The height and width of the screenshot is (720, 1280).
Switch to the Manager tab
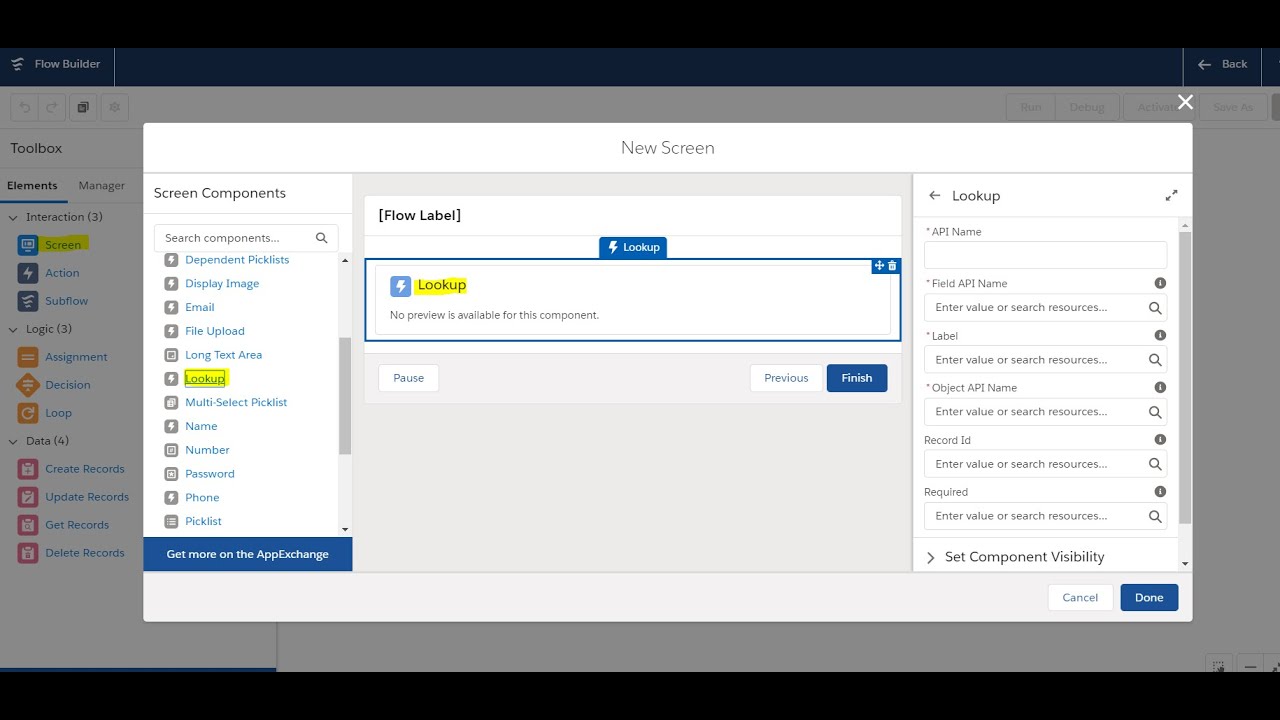[x=102, y=186]
